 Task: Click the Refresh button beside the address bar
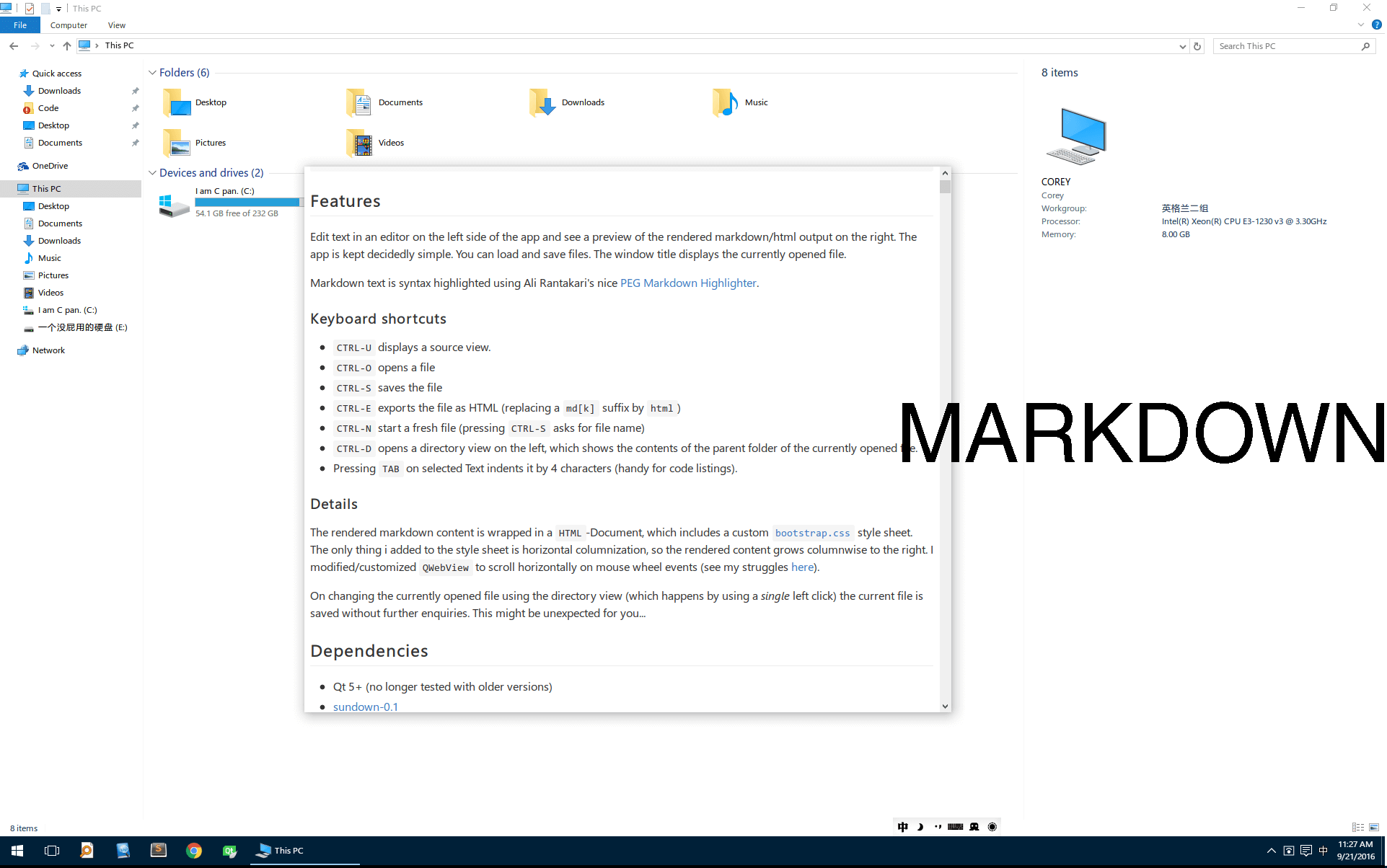(1197, 46)
